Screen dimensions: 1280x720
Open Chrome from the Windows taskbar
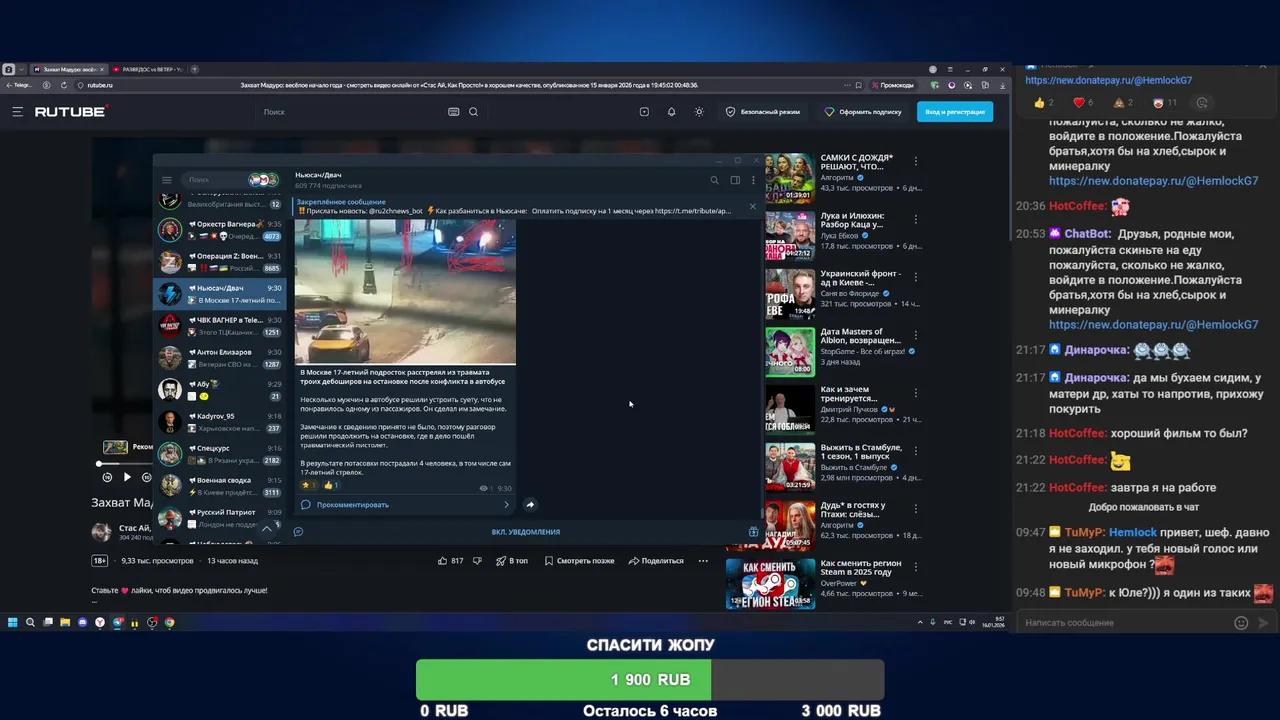(x=169, y=622)
